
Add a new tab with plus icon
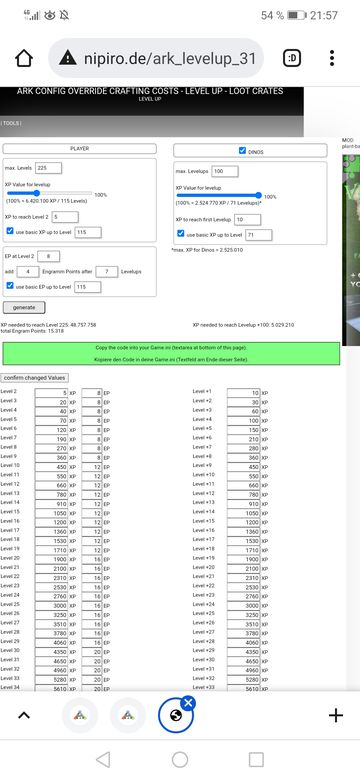click(x=336, y=715)
